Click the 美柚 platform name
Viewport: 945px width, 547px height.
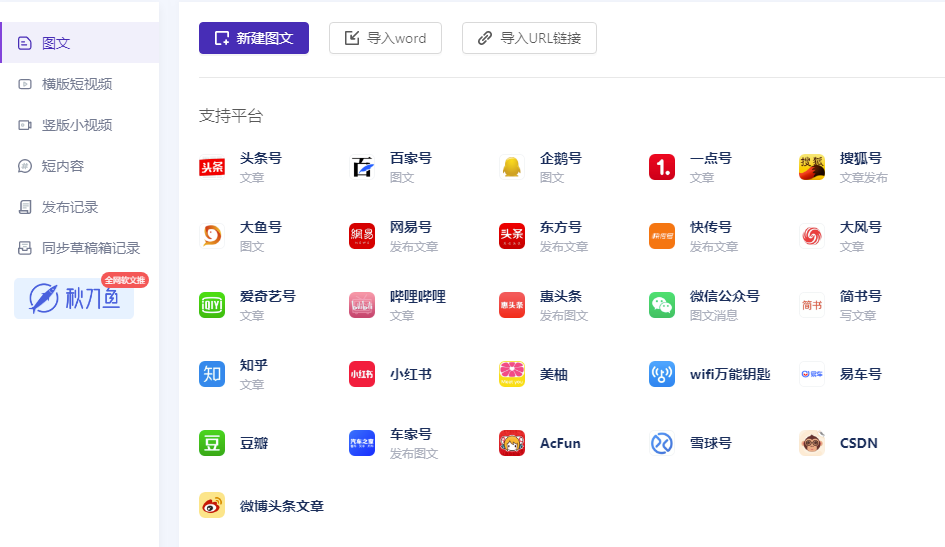[x=553, y=374]
